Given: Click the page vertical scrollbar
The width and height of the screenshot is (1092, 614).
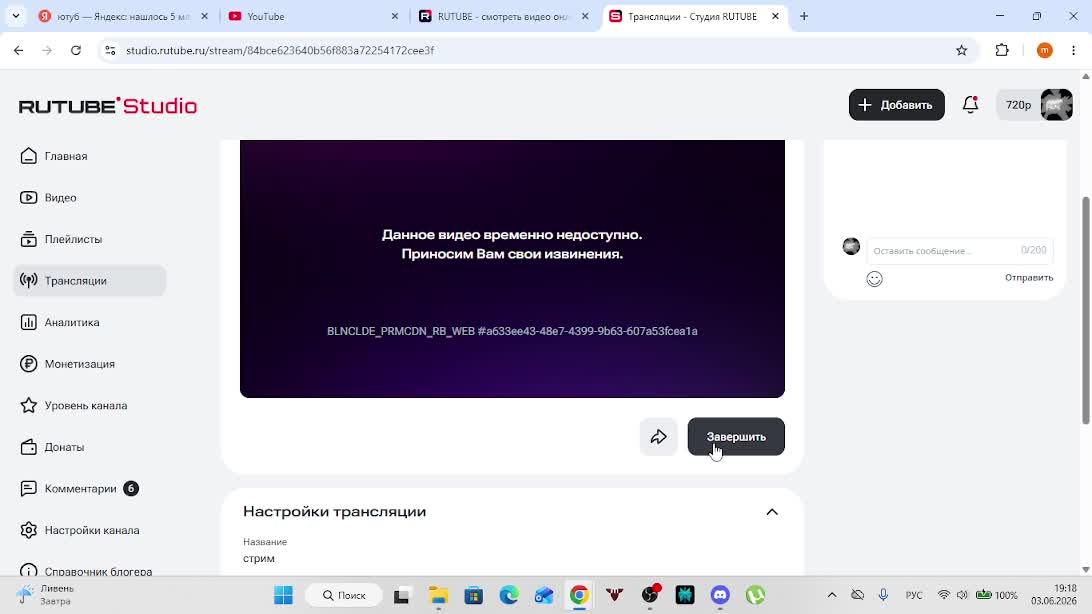Looking at the screenshot, I should (x=1086, y=310).
